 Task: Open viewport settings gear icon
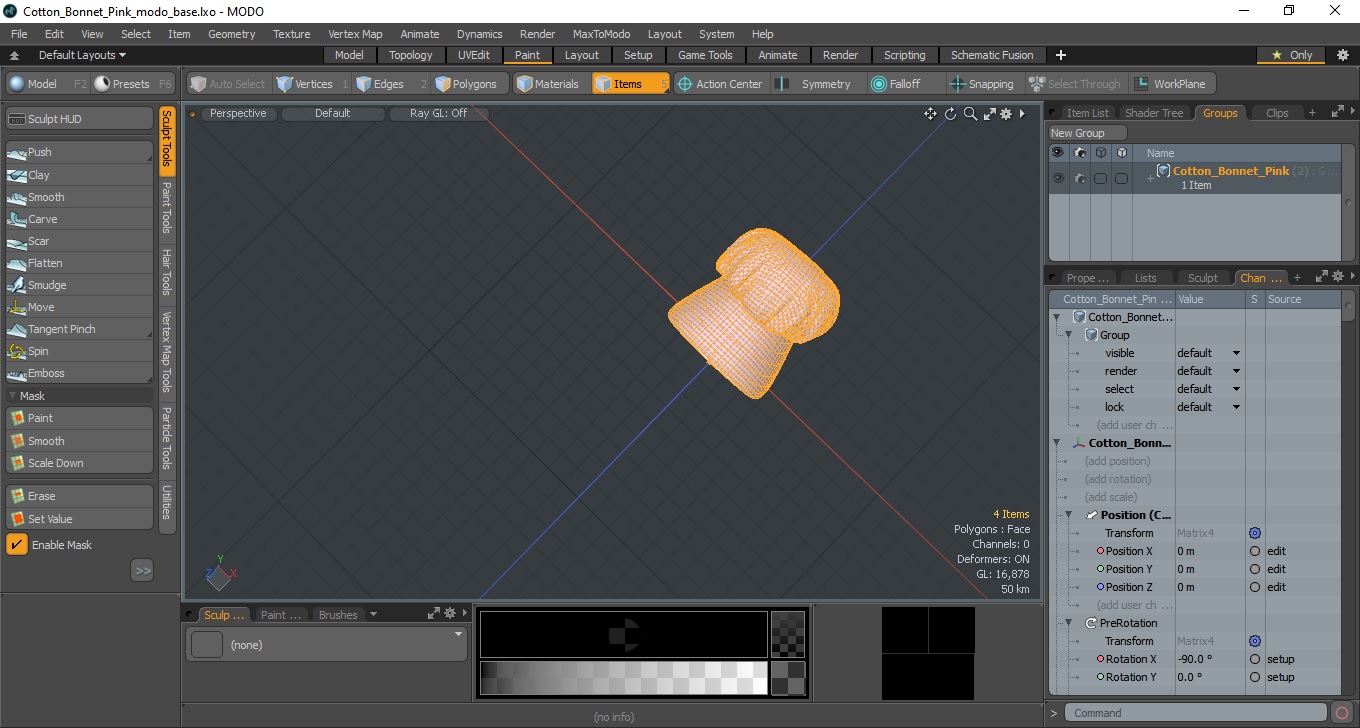[1006, 114]
